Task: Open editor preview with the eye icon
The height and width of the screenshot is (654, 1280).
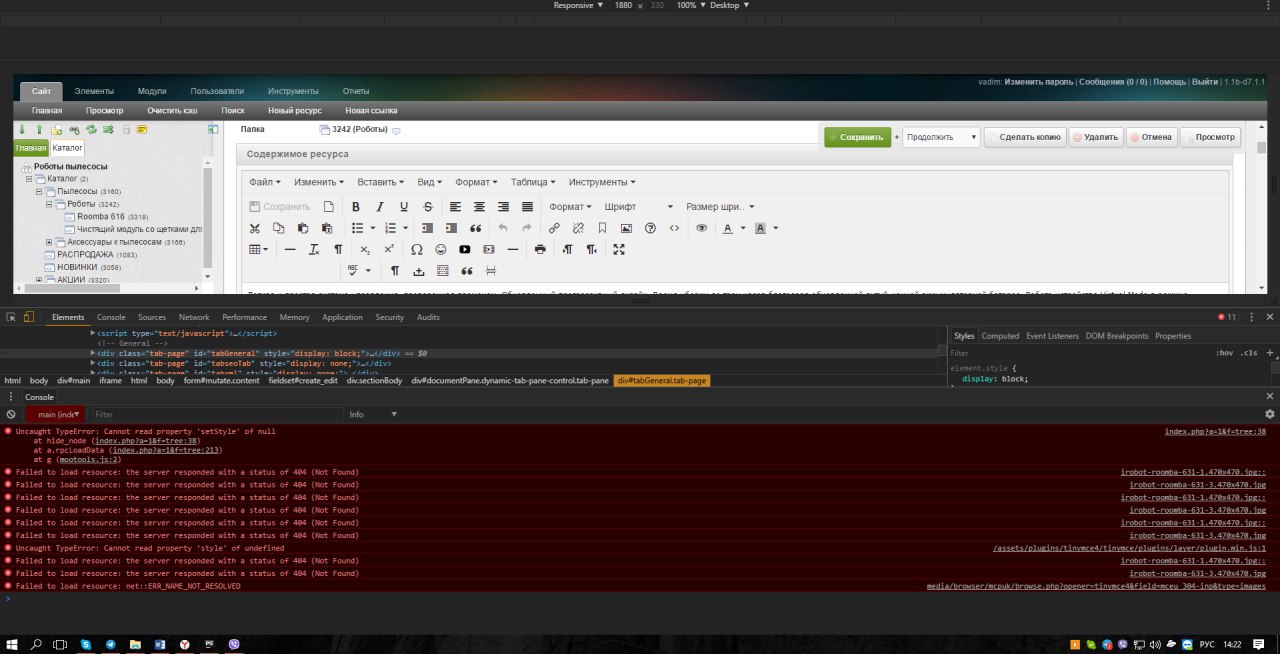Action: [x=701, y=228]
